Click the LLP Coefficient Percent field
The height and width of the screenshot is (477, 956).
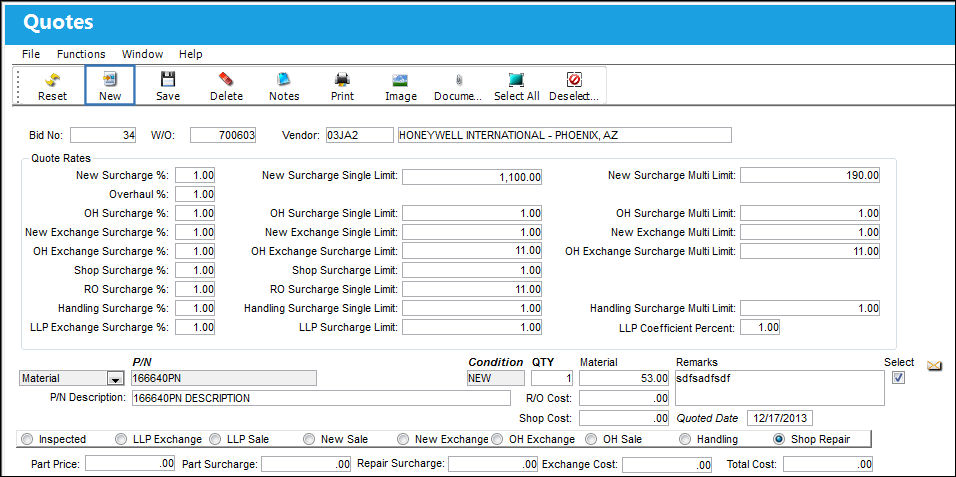point(760,327)
